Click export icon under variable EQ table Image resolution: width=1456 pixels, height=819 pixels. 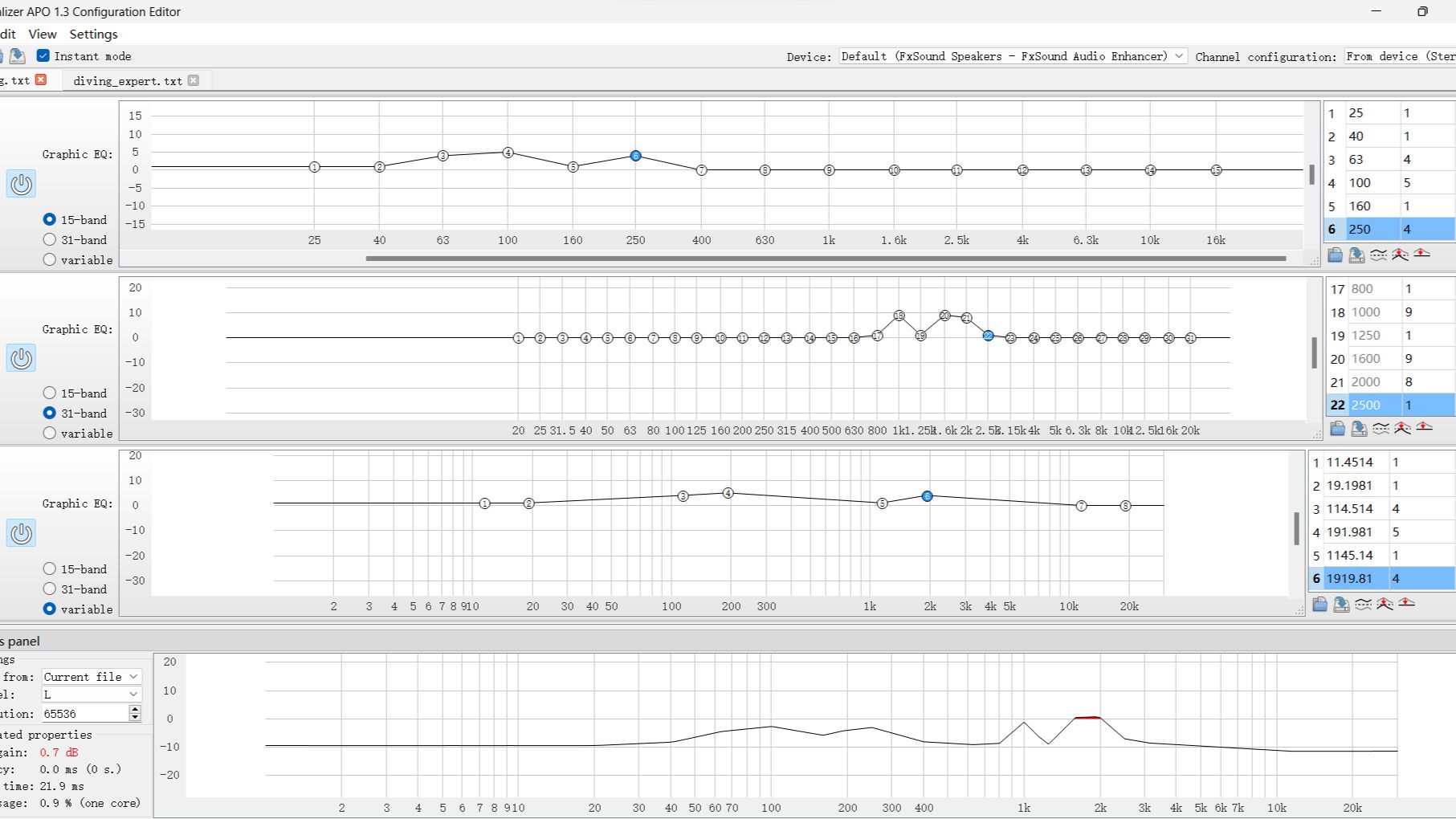(1341, 604)
